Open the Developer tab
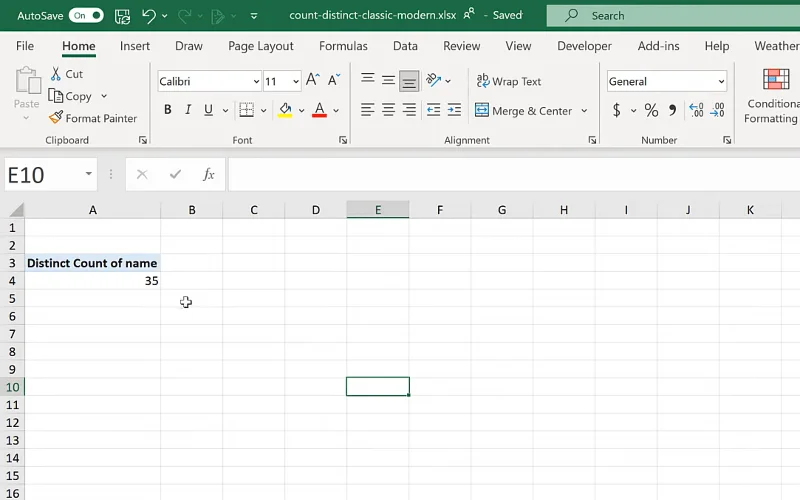This screenshot has width=800, height=500. click(x=584, y=46)
